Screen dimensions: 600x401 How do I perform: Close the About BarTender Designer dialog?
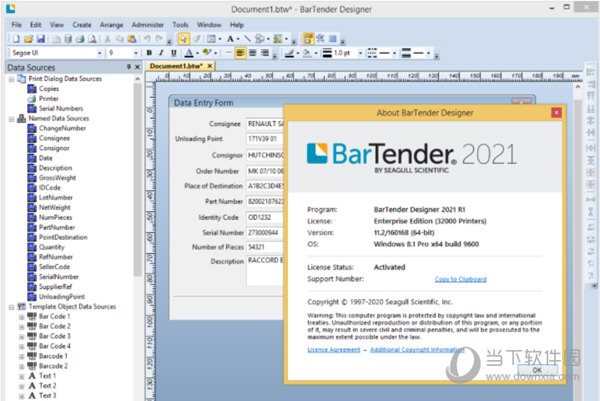point(556,112)
